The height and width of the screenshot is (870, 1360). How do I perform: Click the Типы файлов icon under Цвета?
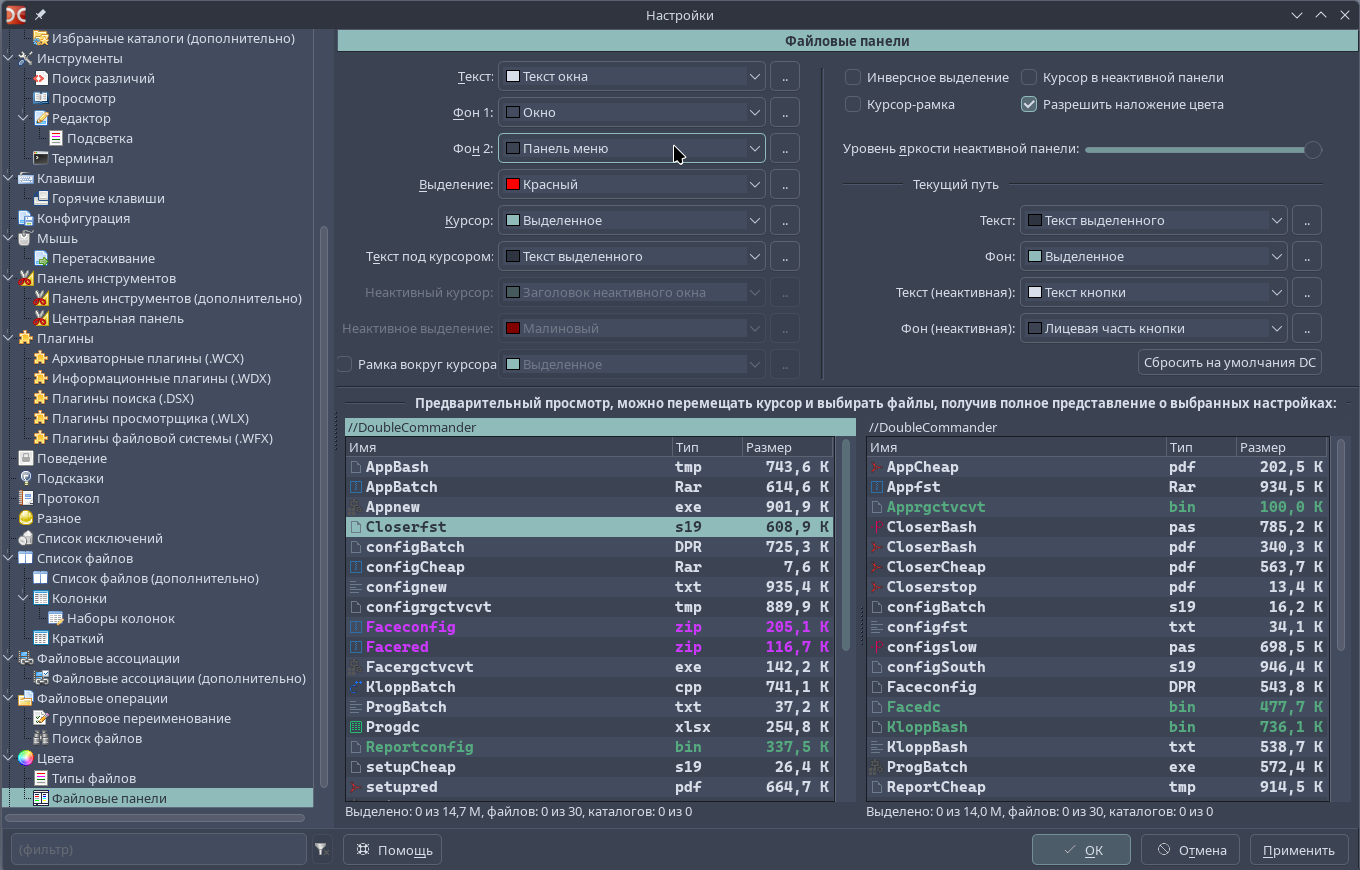pyautogui.click(x=41, y=778)
